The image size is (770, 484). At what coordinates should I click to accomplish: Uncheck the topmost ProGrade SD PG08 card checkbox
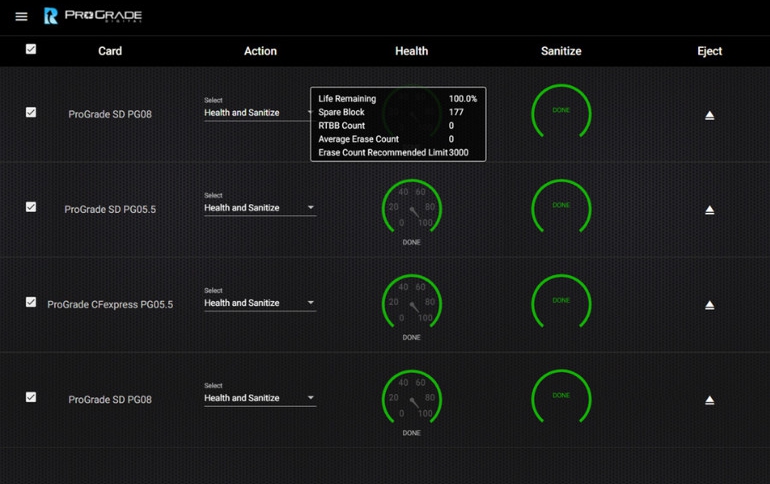pyautogui.click(x=31, y=112)
